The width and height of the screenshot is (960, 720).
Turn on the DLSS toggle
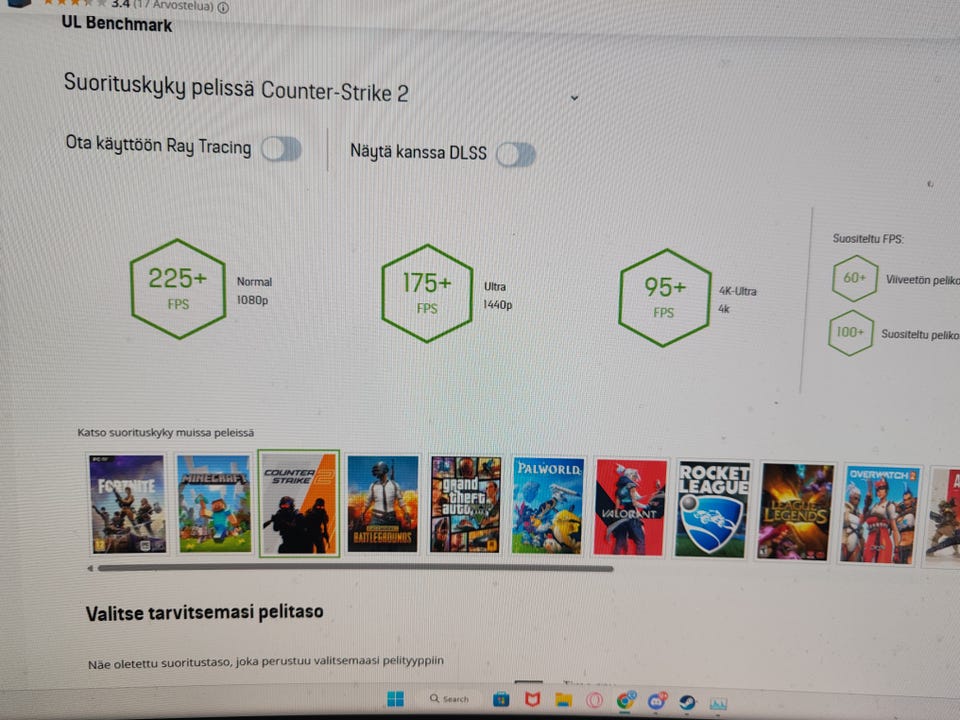(x=516, y=154)
